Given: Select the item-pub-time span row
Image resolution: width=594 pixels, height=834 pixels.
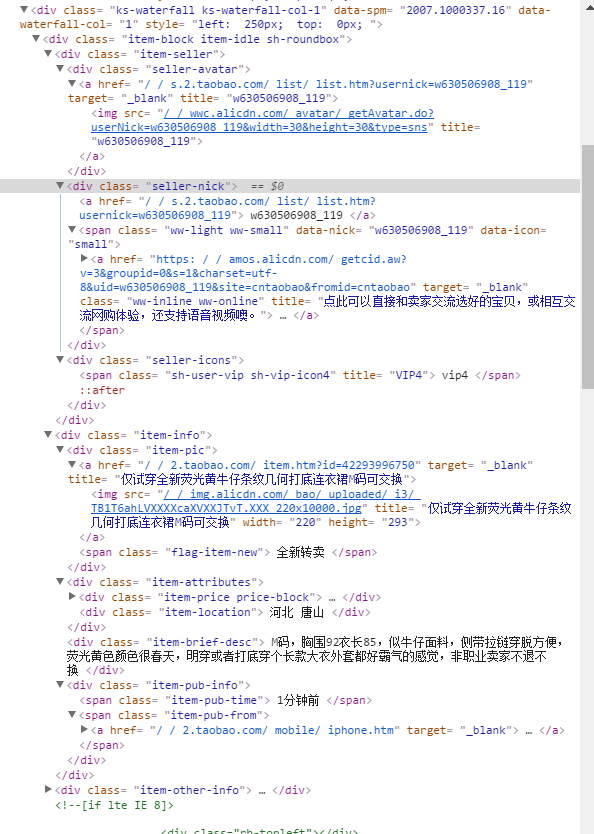Looking at the screenshot, I should (x=225, y=700).
